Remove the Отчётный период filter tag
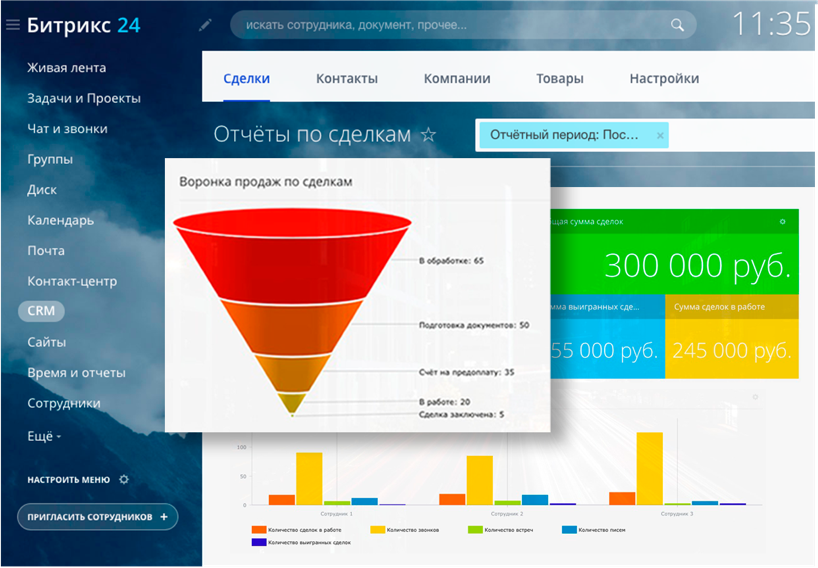The width and height of the screenshot is (818, 568). click(660, 136)
